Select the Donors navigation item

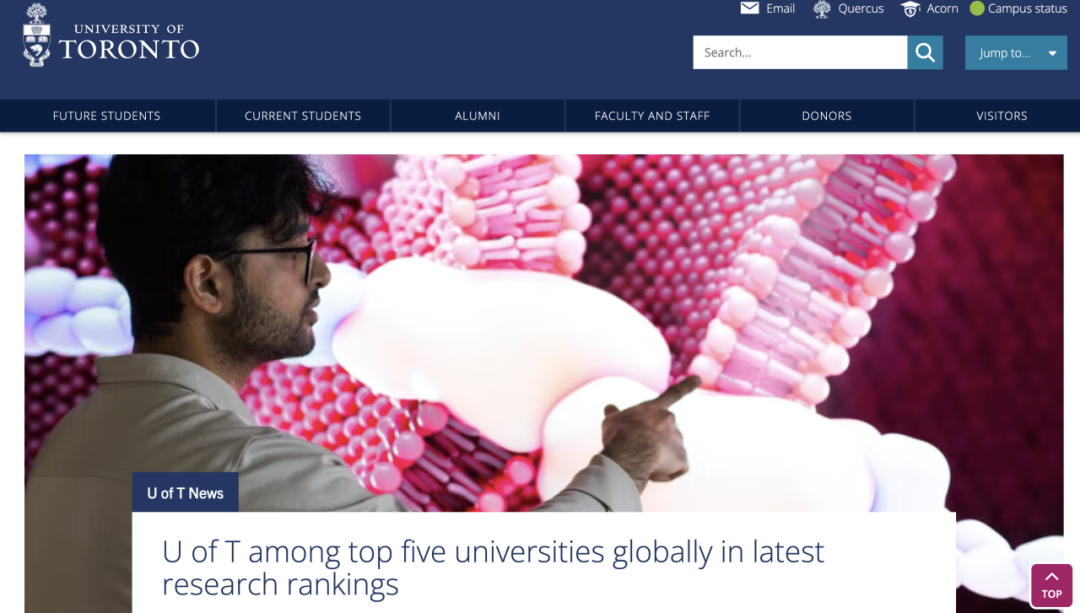pyautogui.click(x=827, y=116)
